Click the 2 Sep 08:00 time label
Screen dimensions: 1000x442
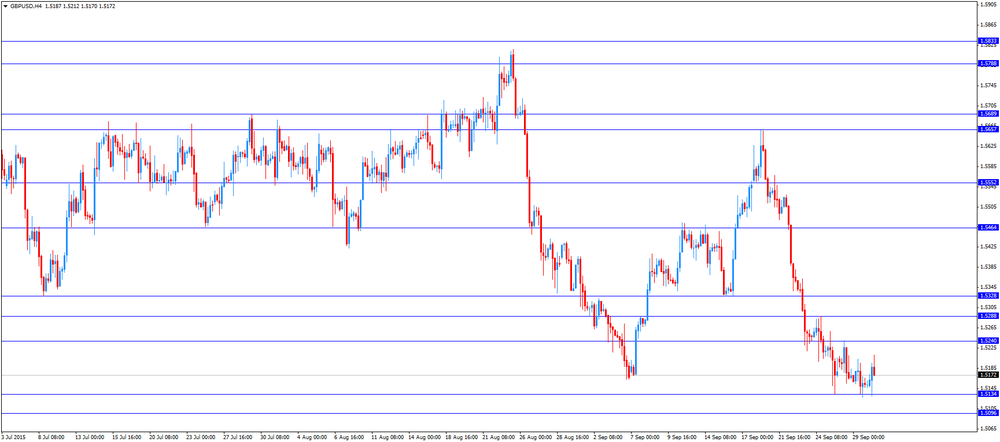[x=608, y=438]
